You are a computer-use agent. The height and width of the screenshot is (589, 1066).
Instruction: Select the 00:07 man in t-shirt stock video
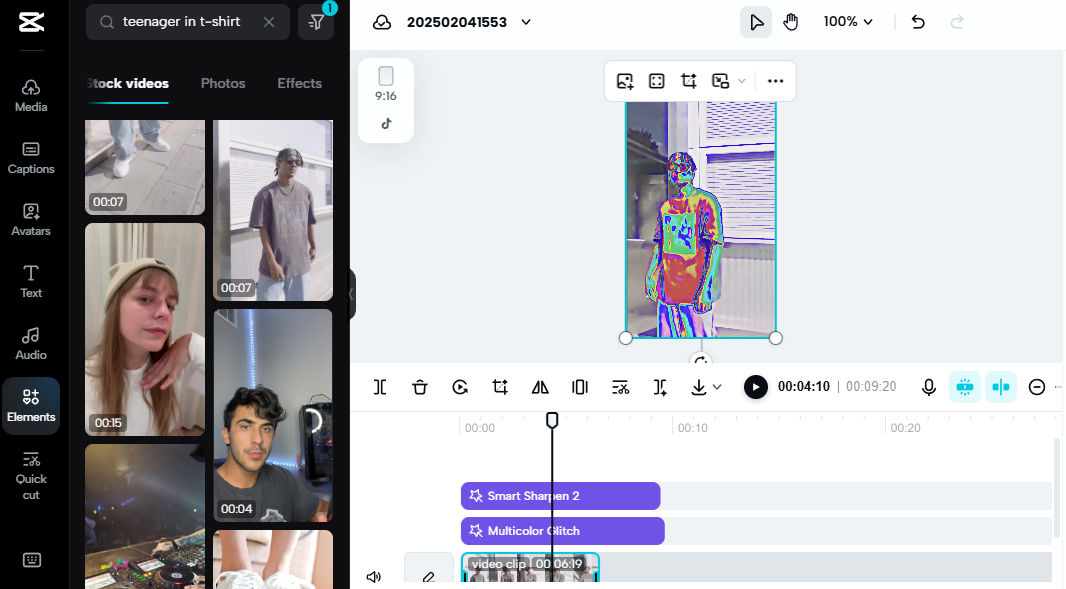pos(273,210)
